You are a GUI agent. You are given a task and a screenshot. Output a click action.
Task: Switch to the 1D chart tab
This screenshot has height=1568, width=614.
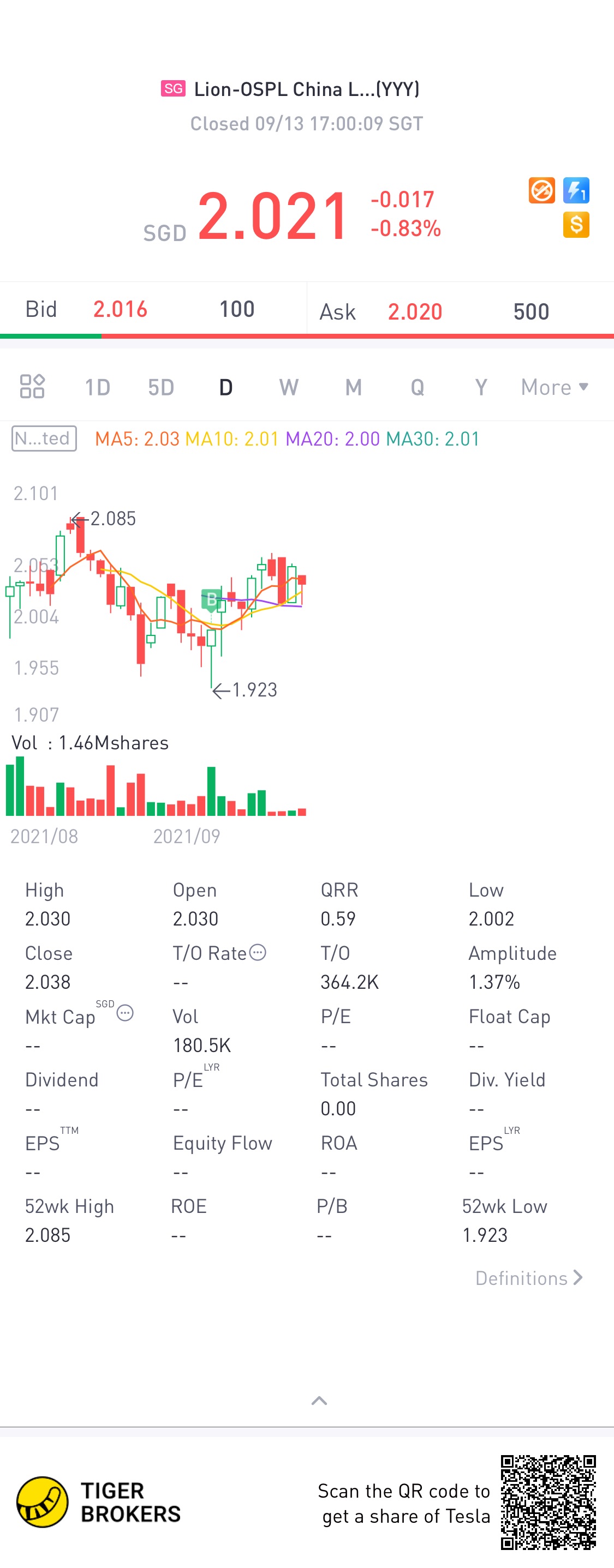pyautogui.click(x=98, y=387)
